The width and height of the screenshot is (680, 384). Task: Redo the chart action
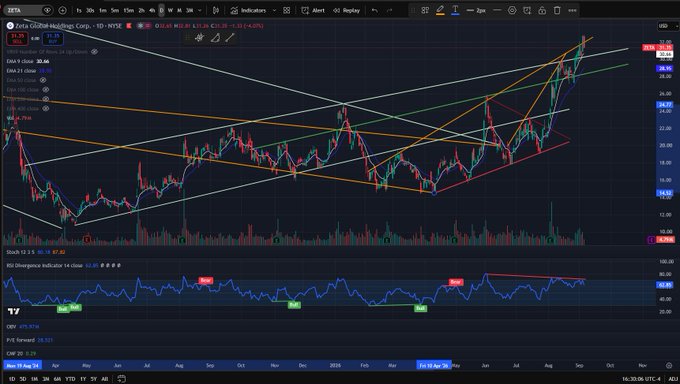coord(389,10)
